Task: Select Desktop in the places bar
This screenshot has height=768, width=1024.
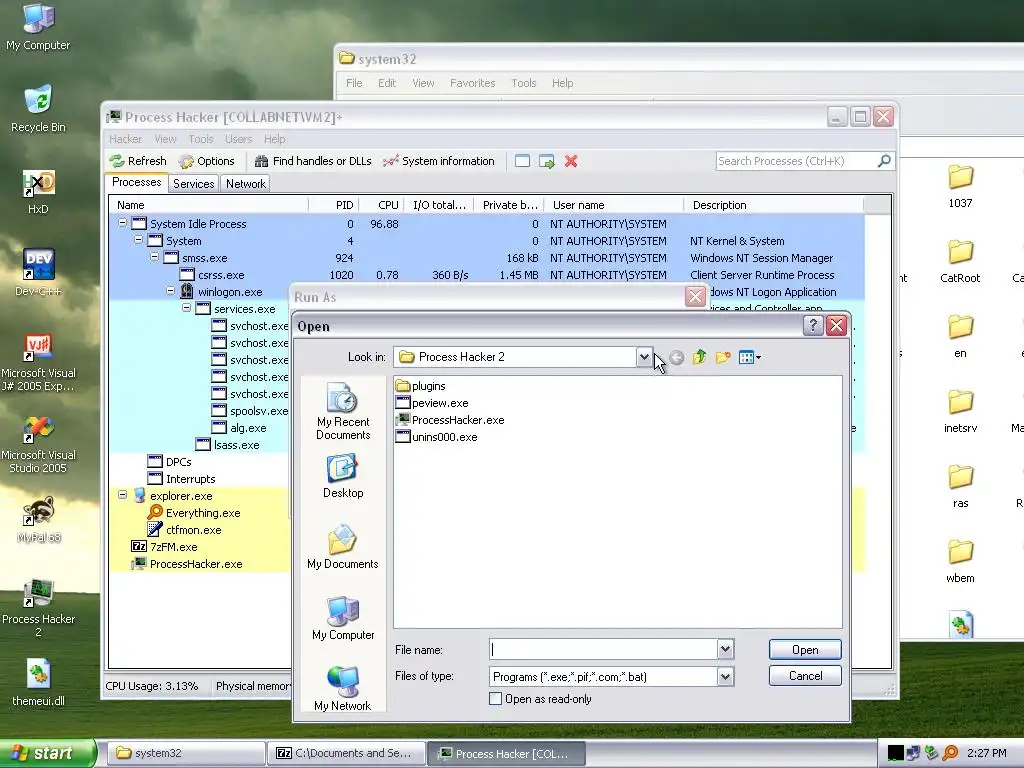Action: (343, 477)
